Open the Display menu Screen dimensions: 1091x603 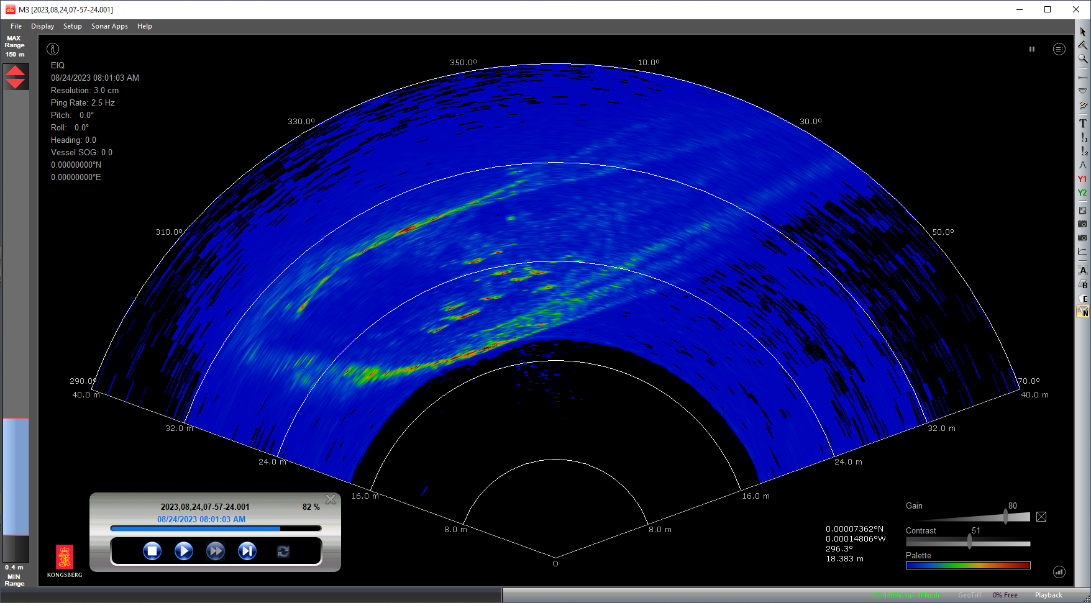(42, 26)
